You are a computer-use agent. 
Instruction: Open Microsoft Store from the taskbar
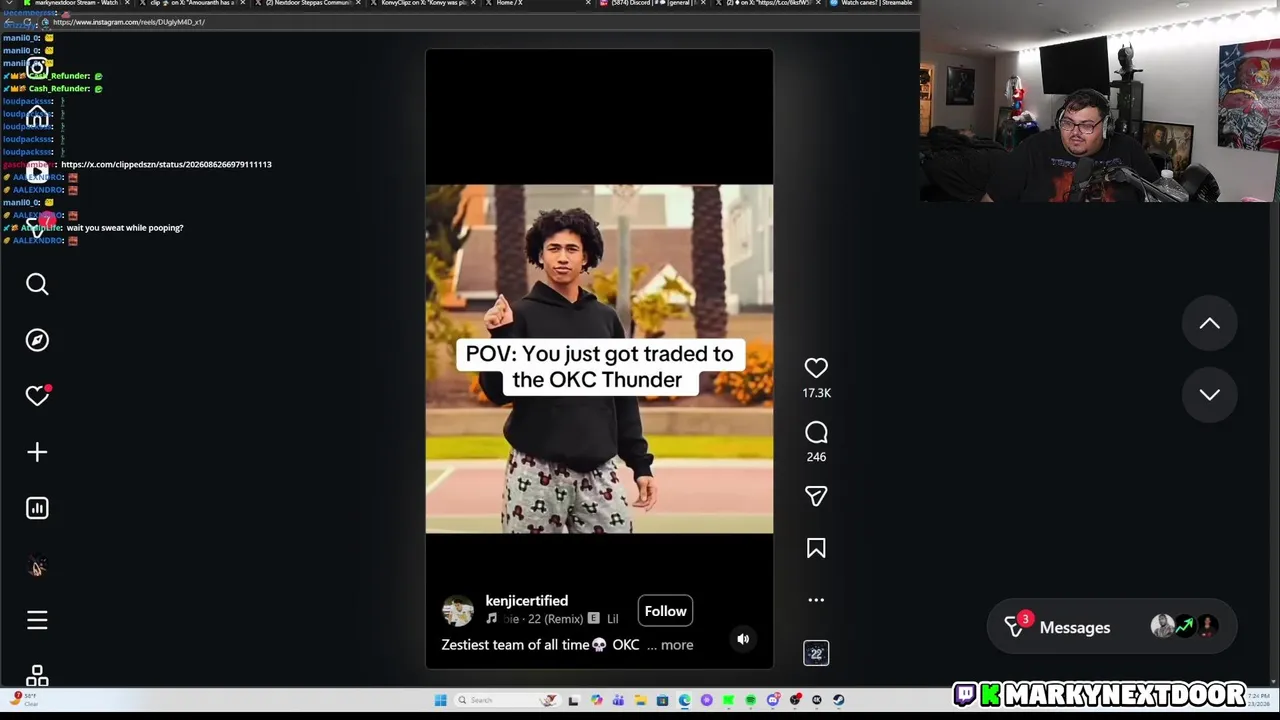click(662, 700)
